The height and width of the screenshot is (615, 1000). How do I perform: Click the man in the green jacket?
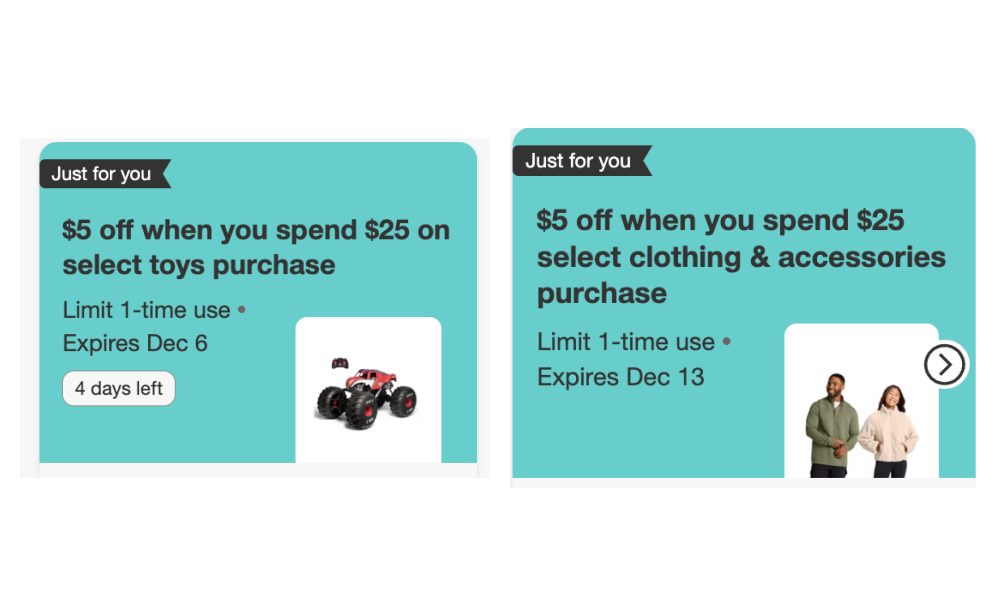(831, 425)
